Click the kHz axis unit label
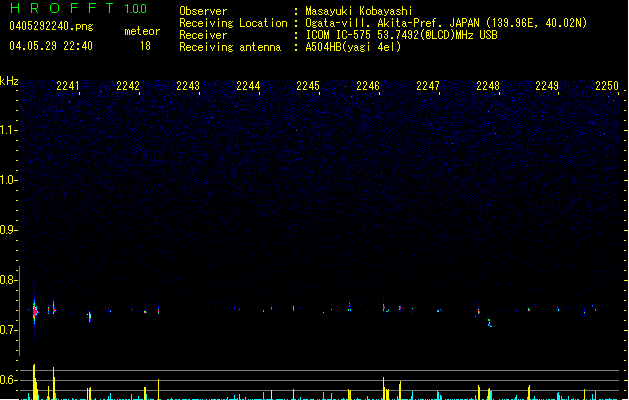The height and width of the screenshot is (400, 629). coord(9,81)
